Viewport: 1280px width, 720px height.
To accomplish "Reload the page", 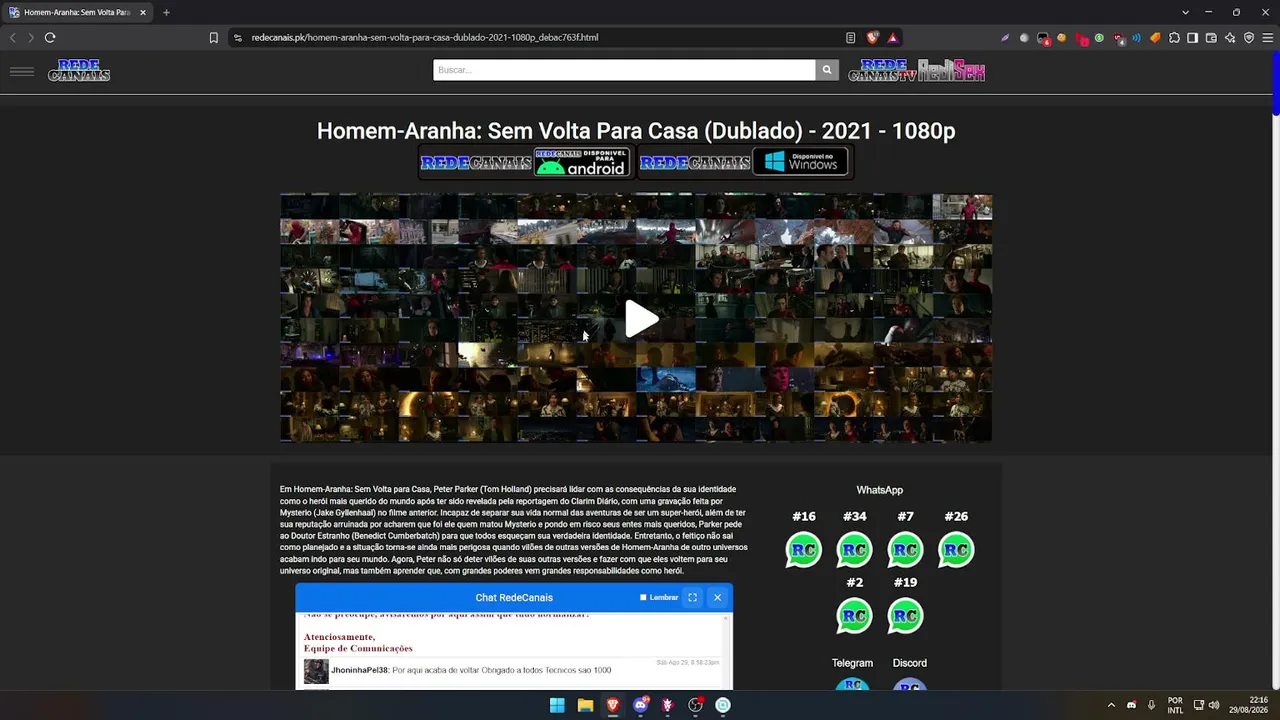I will point(50,38).
